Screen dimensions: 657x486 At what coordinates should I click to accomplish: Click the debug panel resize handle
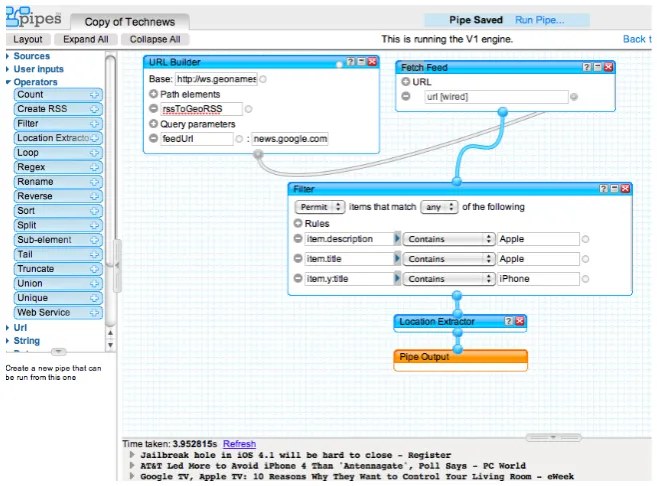click(x=554, y=437)
